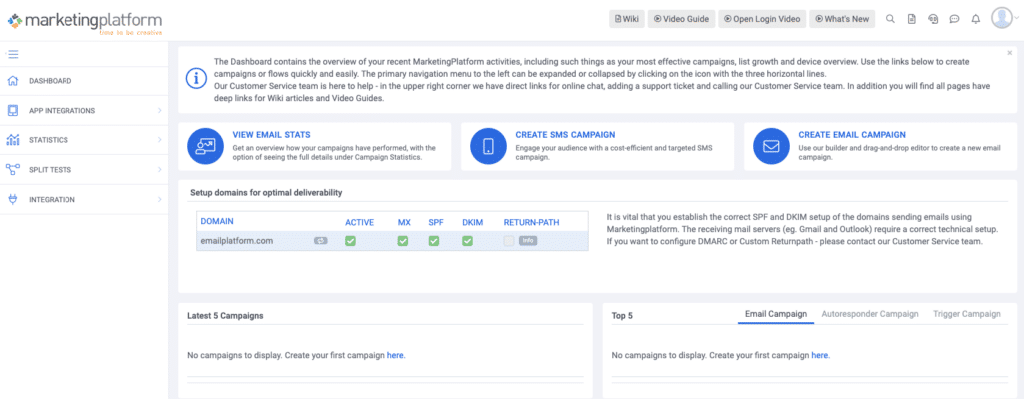
Task: Select the Email Campaign tab
Action: pos(776,314)
